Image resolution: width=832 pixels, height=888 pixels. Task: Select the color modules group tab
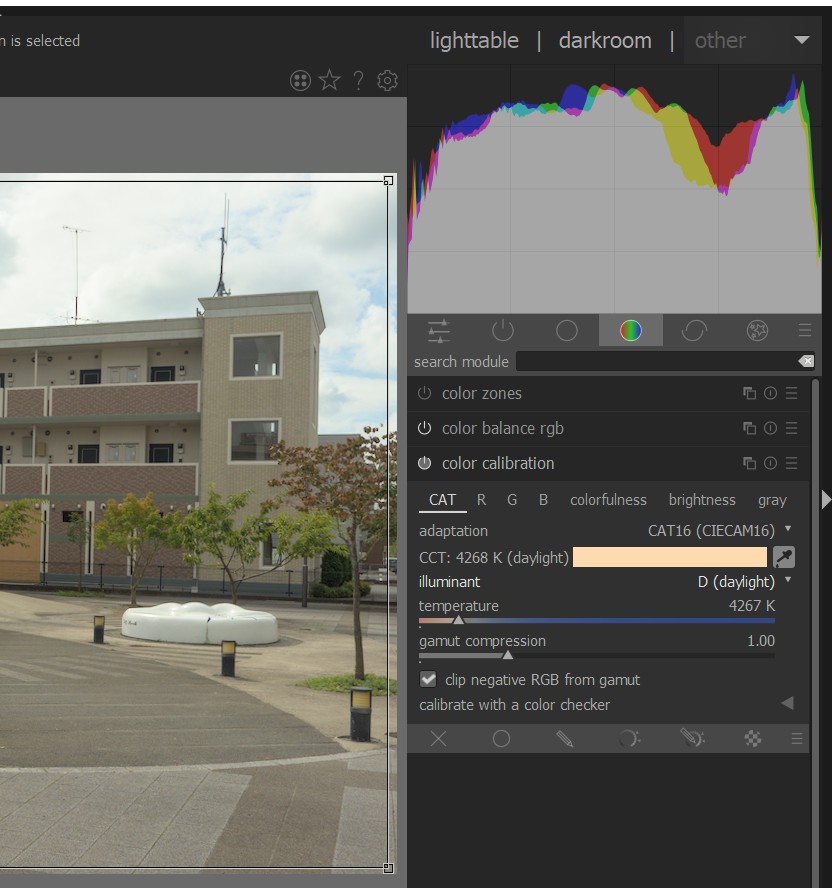pos(630,330)
